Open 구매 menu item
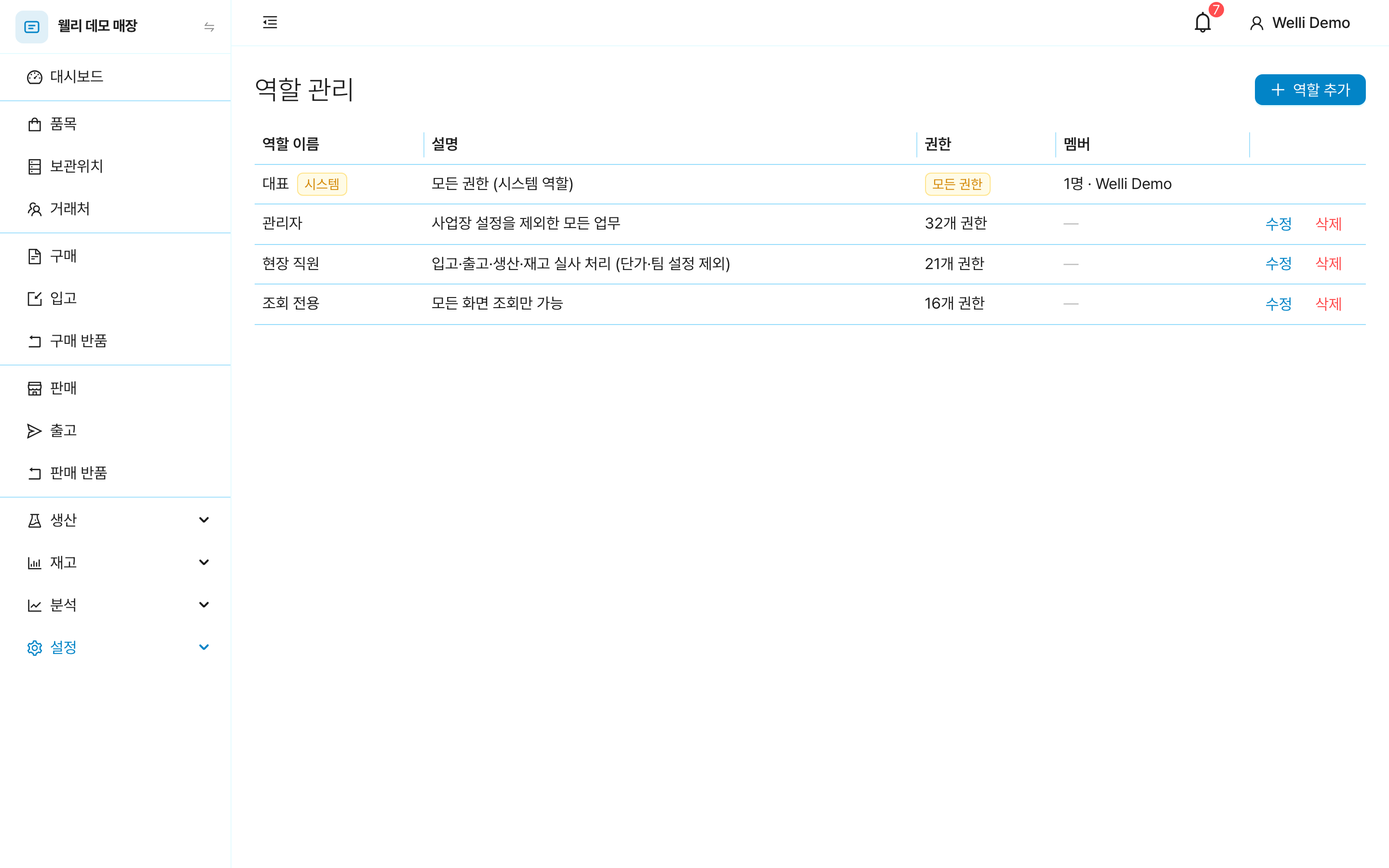Screen dimensions: 1389x868 click(115, 256)
